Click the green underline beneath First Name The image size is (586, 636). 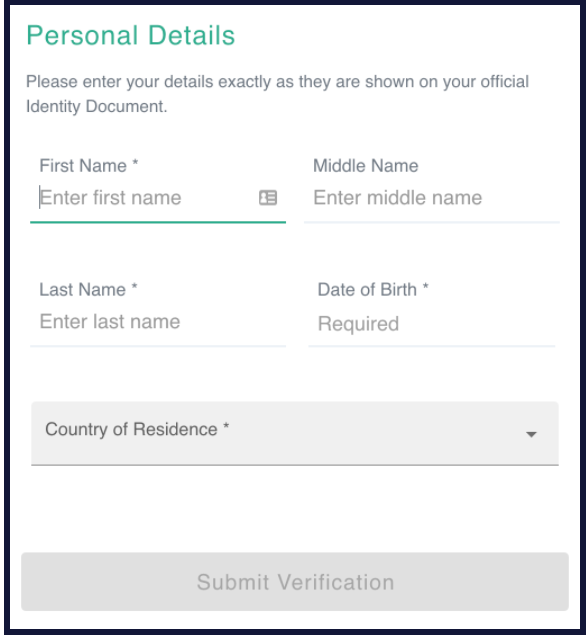[158, 222]
